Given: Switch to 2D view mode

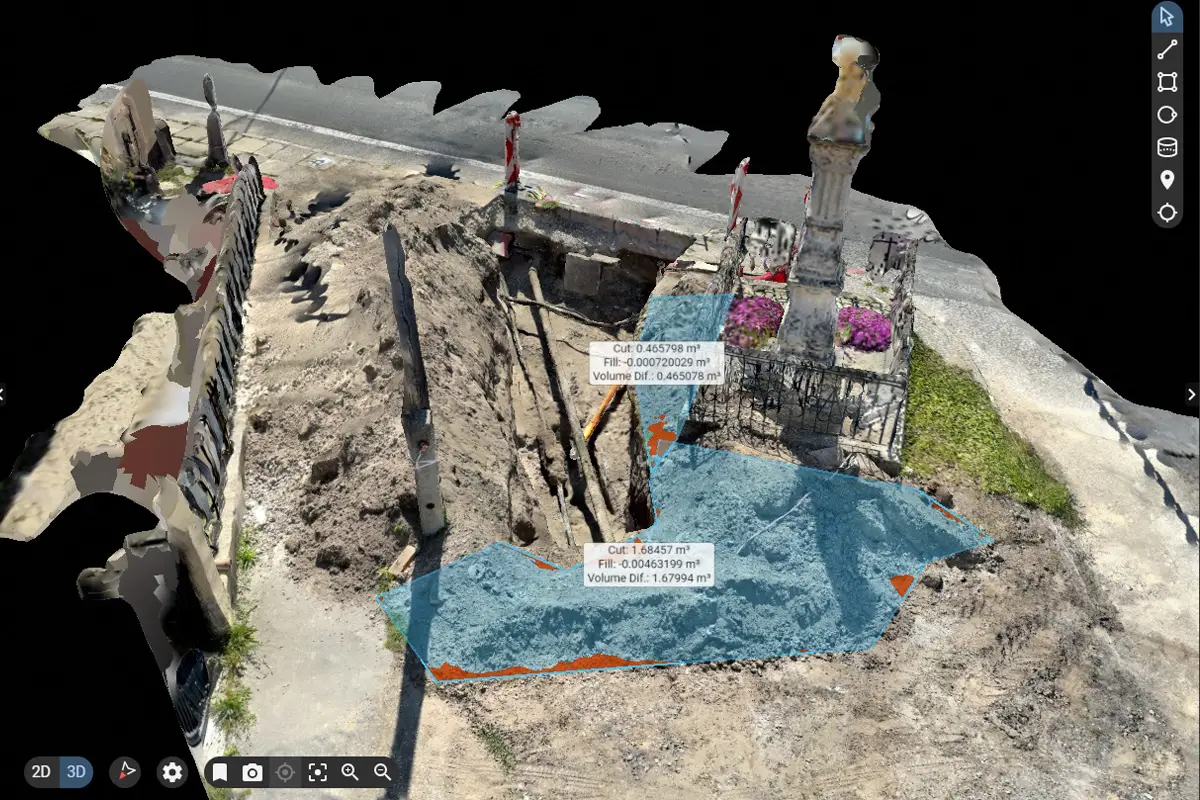Looking at the screenshot, I should click(x=41, y=772).
